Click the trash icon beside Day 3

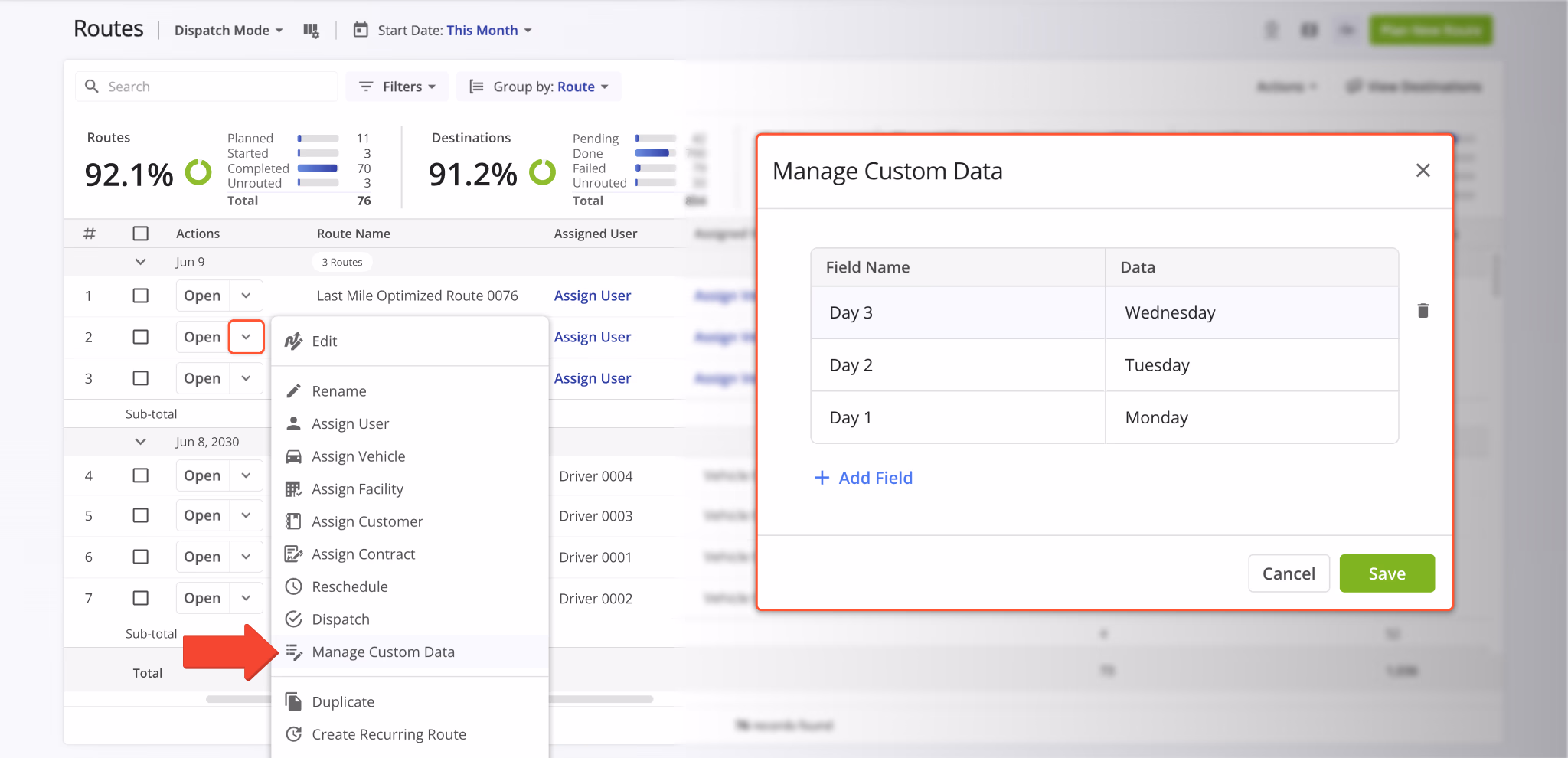1423,311
